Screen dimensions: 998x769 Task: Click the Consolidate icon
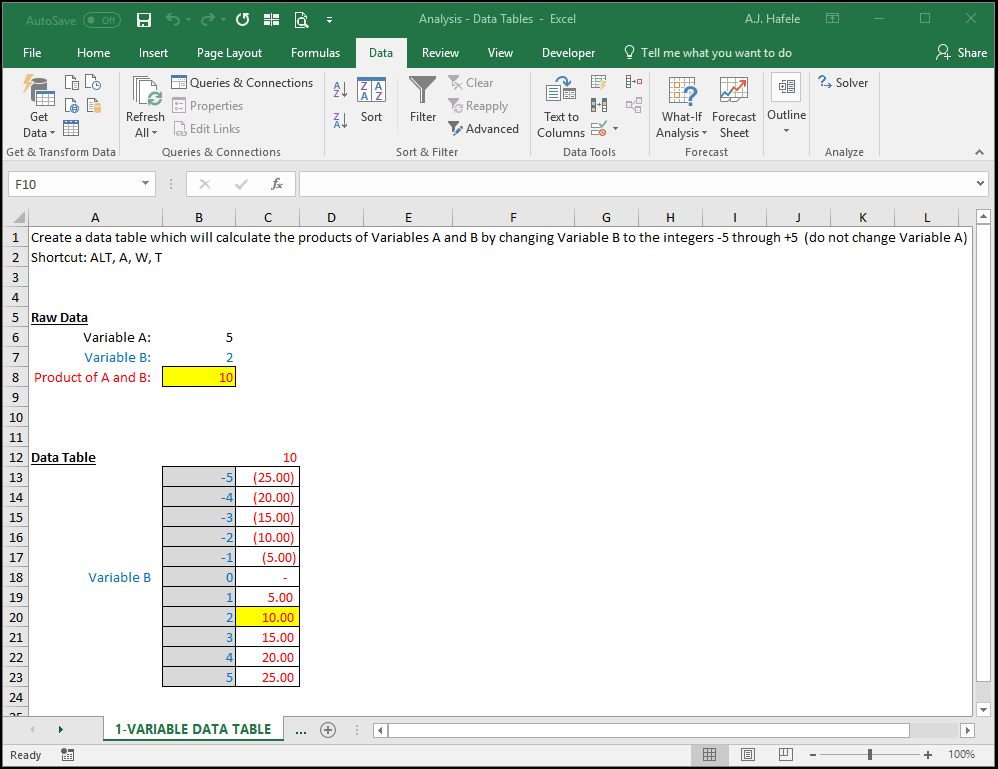click(x=633, y=82)
